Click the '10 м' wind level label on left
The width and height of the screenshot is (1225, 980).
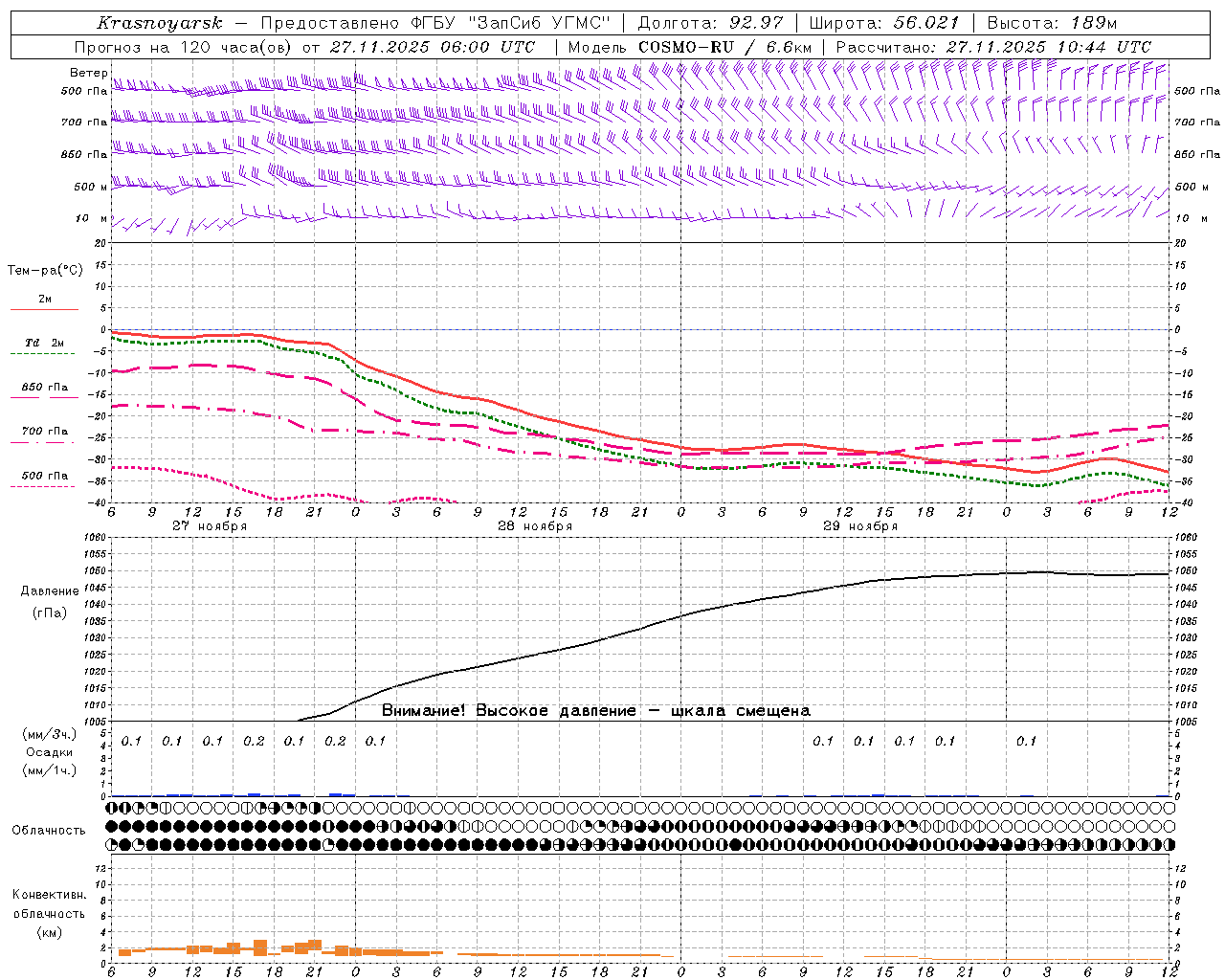click(x=92, y=219)
